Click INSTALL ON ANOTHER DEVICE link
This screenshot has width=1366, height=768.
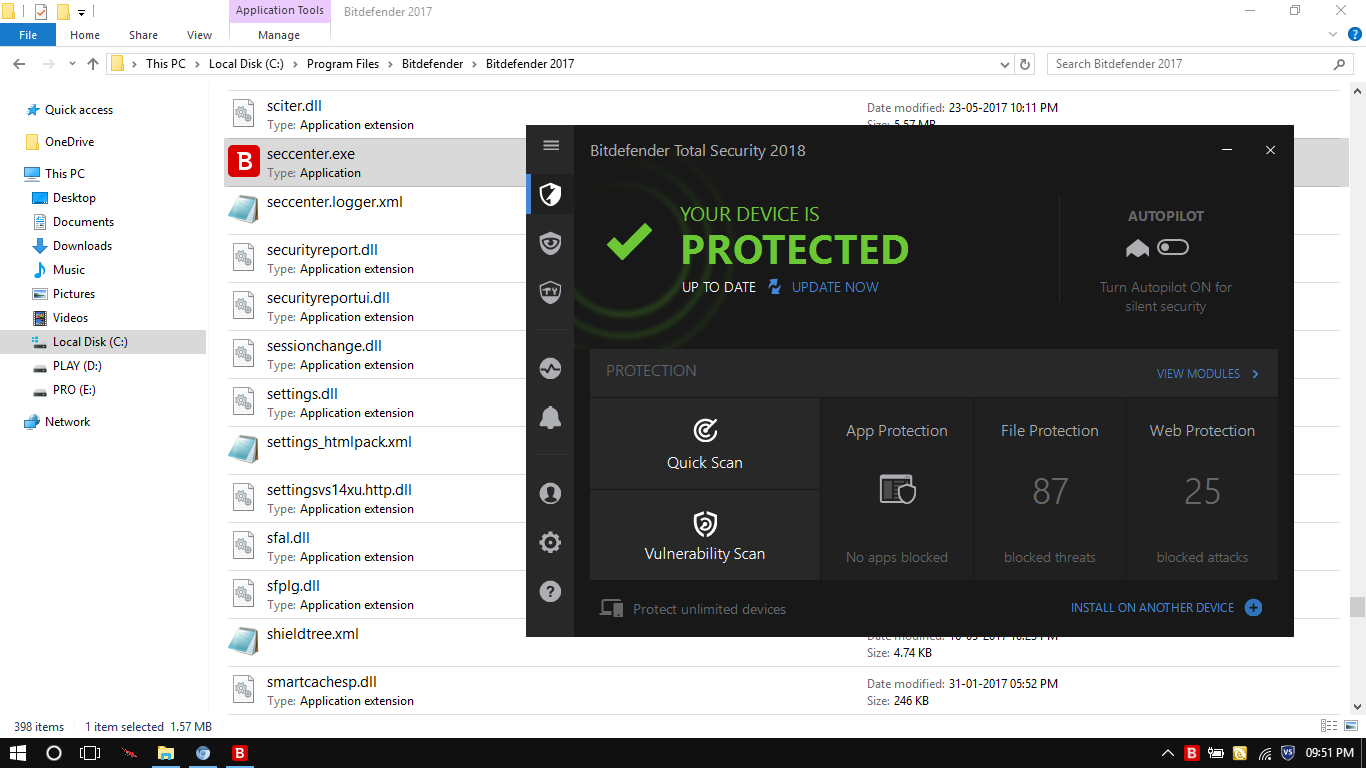[1153, 608]
